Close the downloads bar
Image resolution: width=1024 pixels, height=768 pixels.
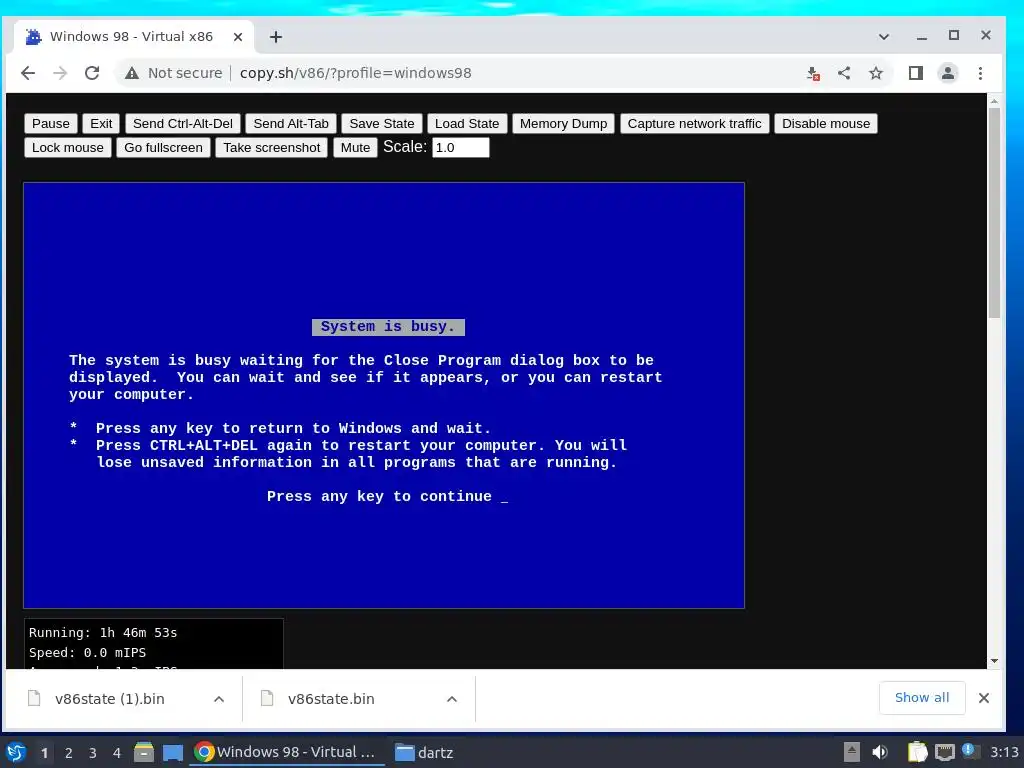pyautogui.click(x=984, y=698)
